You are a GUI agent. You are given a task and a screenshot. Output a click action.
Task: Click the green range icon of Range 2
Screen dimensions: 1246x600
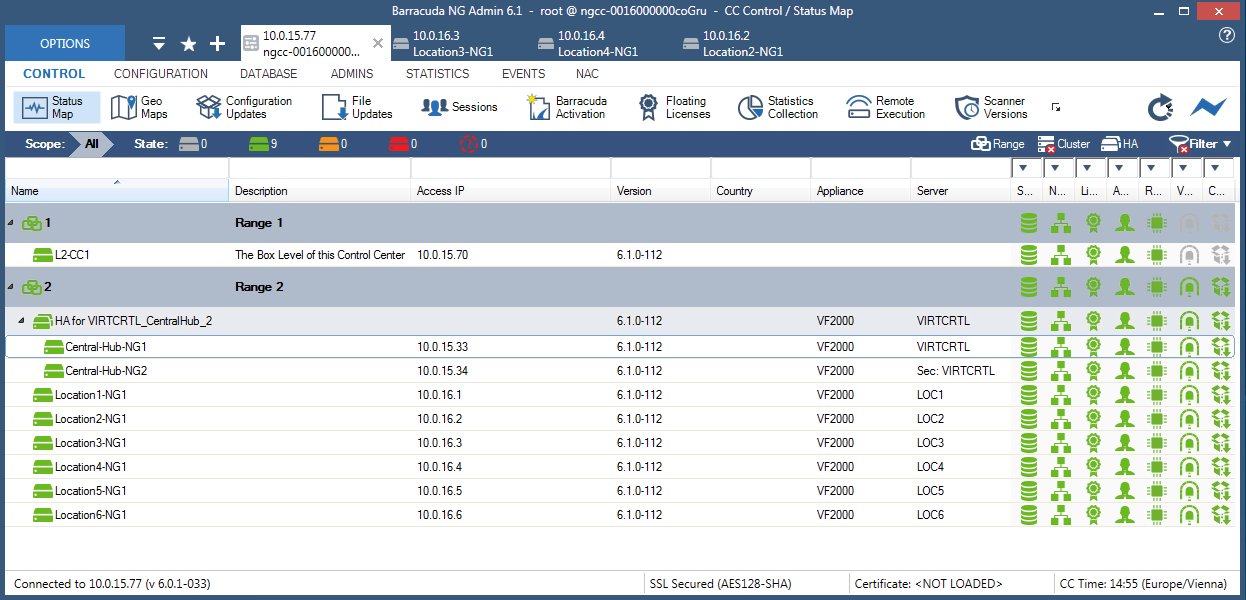[x=31, y=287]
